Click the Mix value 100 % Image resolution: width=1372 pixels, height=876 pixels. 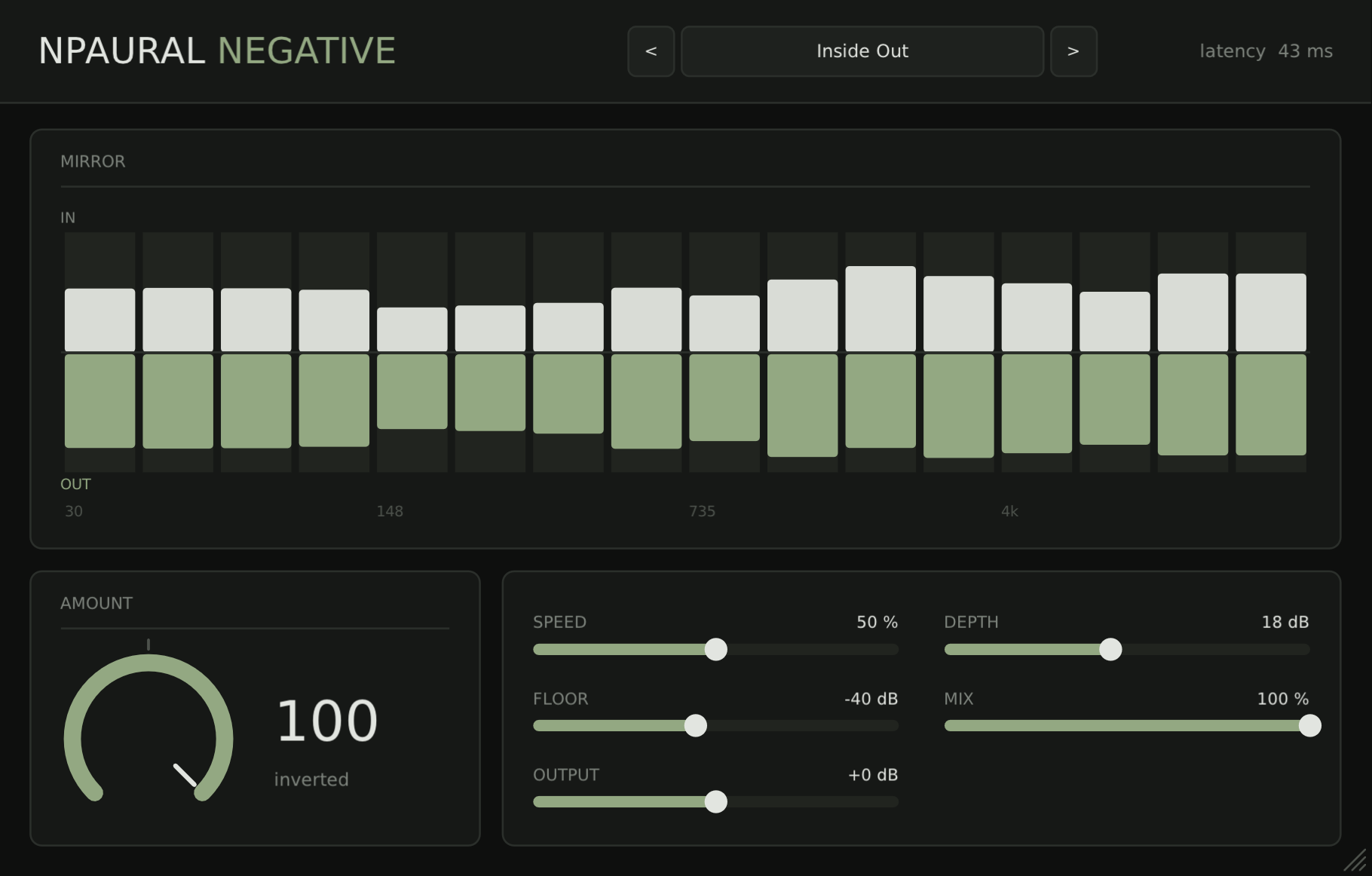point(1282,699)
